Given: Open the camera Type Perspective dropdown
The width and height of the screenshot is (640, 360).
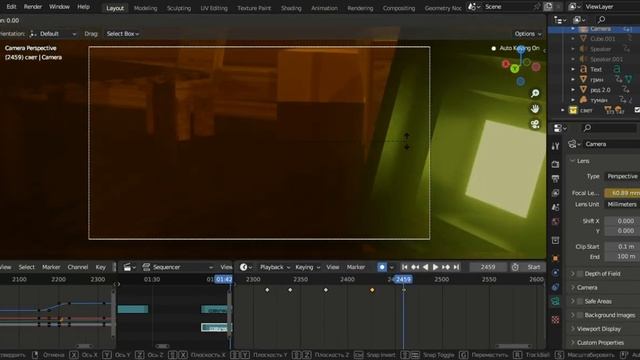Looking at the screenshot, I should [x=622, y=176].
